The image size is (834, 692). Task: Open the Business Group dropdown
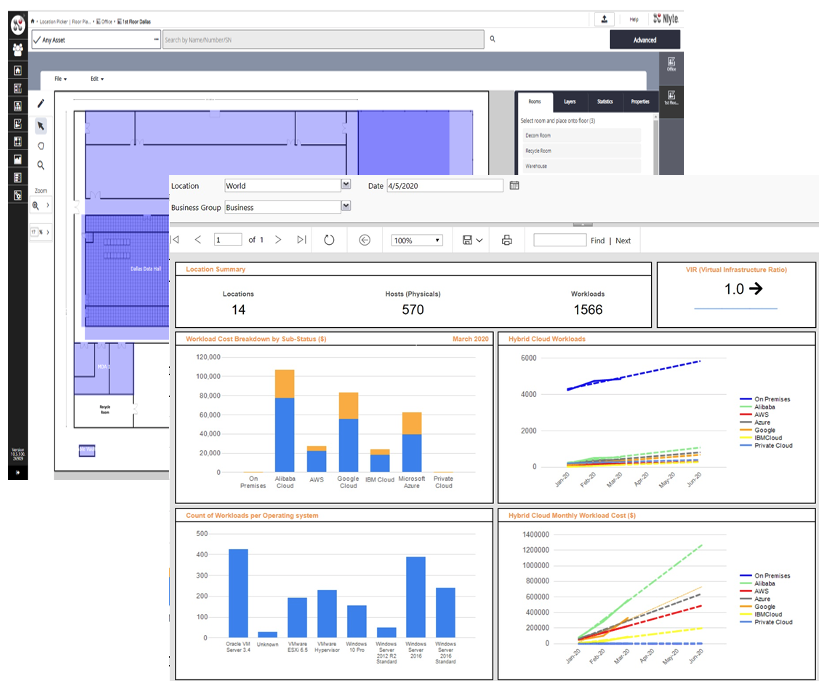coord(345,206)
